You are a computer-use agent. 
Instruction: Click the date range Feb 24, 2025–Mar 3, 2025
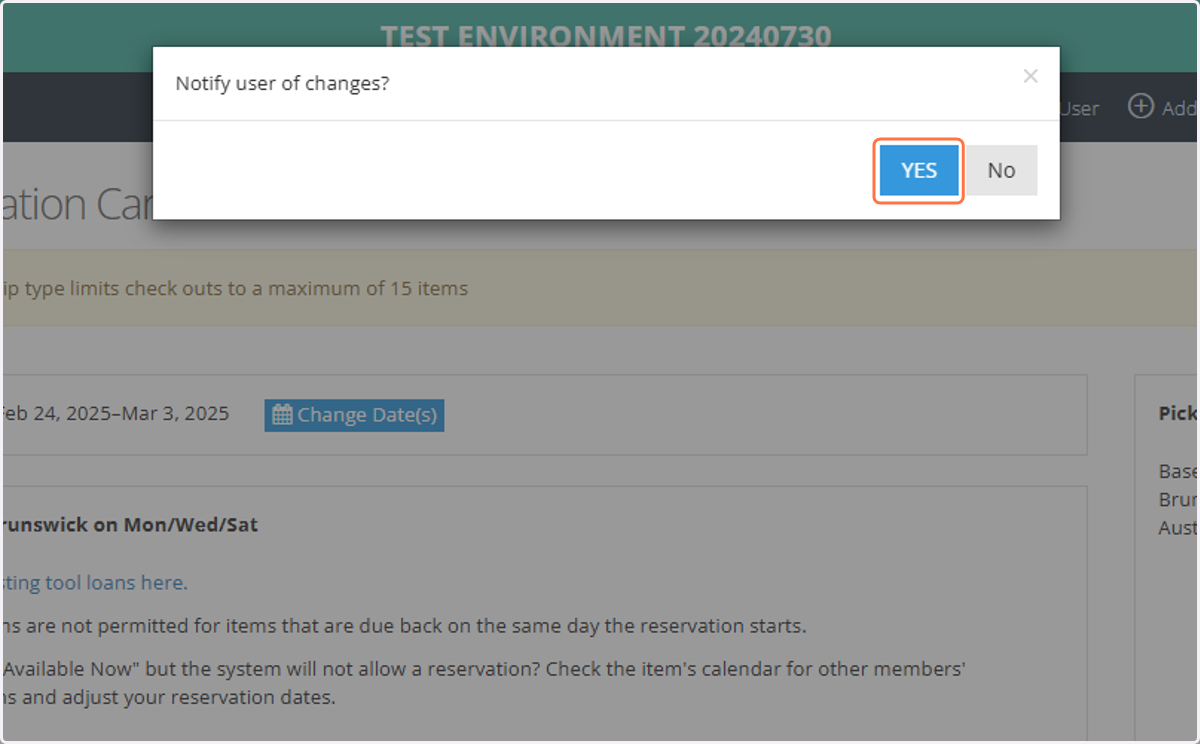point(114,413)
